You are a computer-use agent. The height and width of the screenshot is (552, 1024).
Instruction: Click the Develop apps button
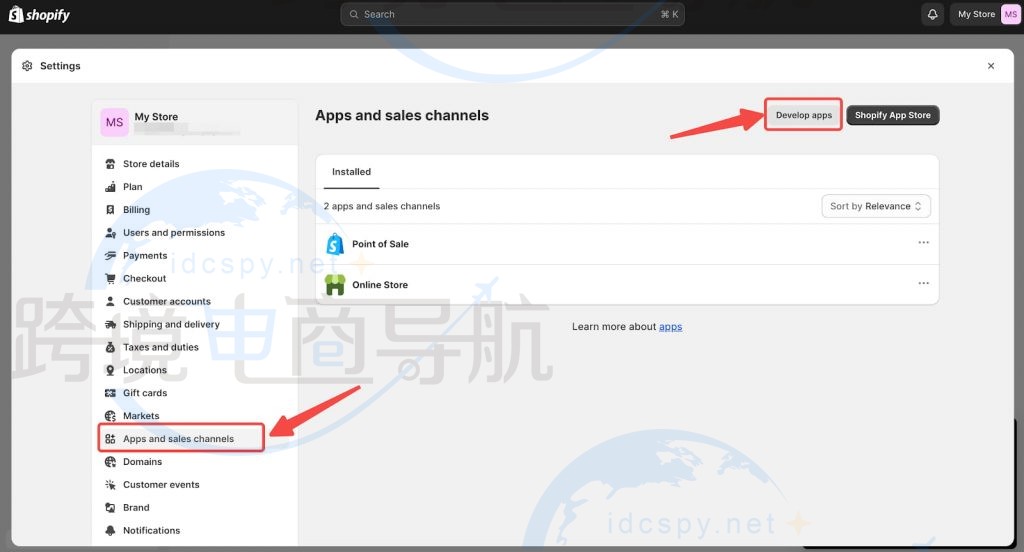pyautogui.click(x=803, y=115)
